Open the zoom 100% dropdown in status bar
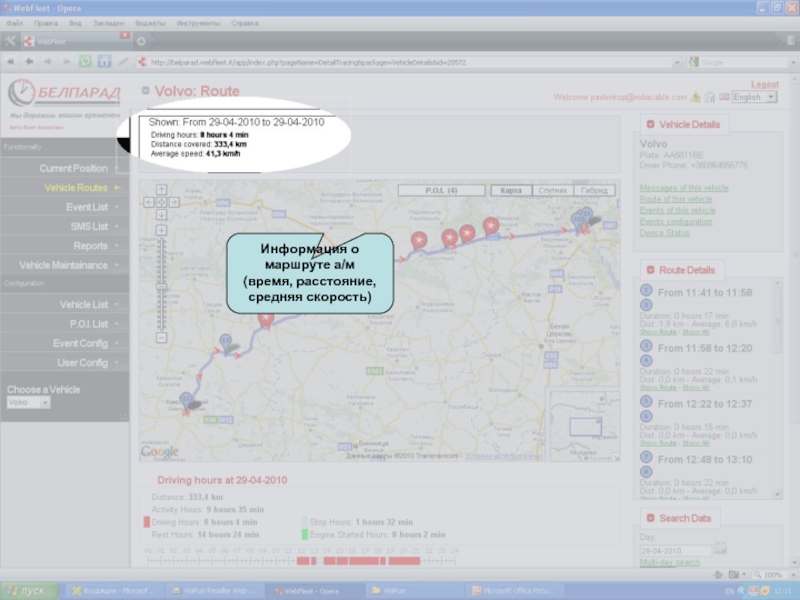This screenshot has height=600, width=800. point(792,575)
